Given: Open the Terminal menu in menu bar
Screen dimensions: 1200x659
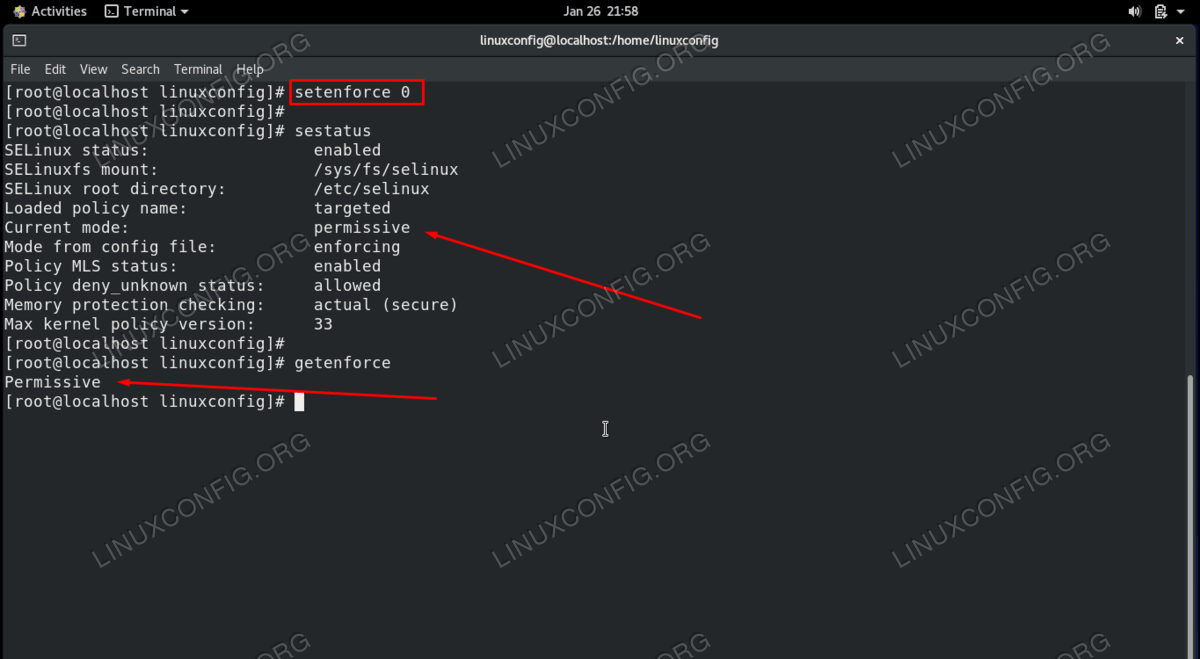Looking at the screenshot, I should [198, 69].
